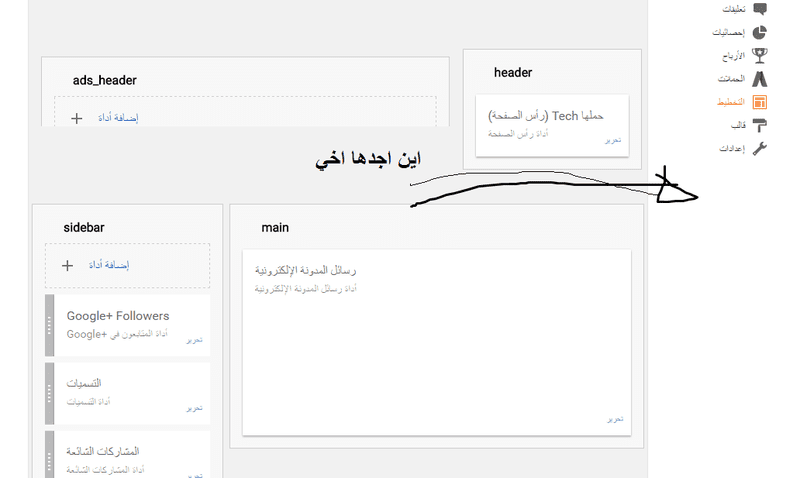Open the campaigns (الحملات) icon

760,79
